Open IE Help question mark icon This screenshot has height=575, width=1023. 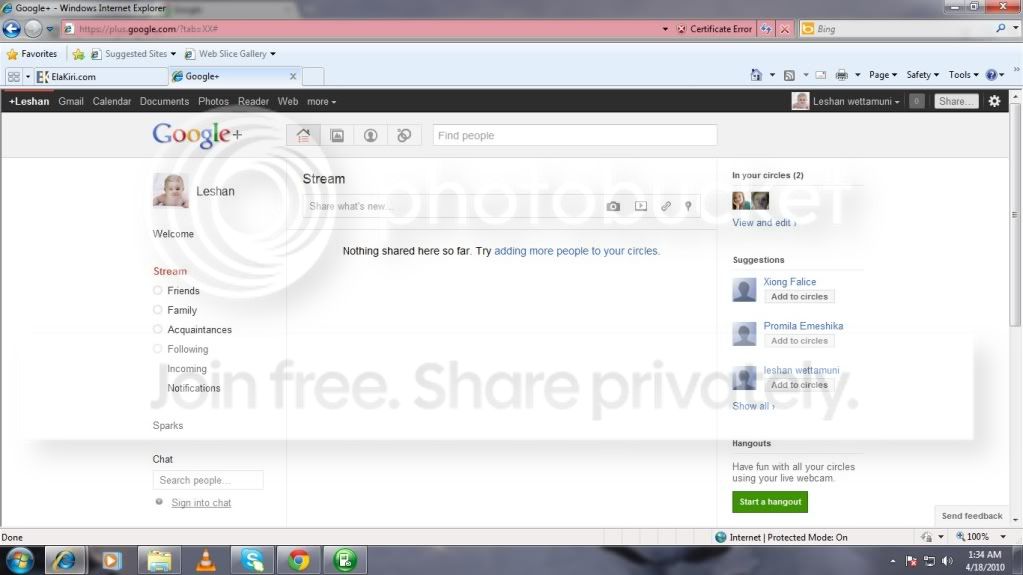pyautogui.click(x=991, y=75)
